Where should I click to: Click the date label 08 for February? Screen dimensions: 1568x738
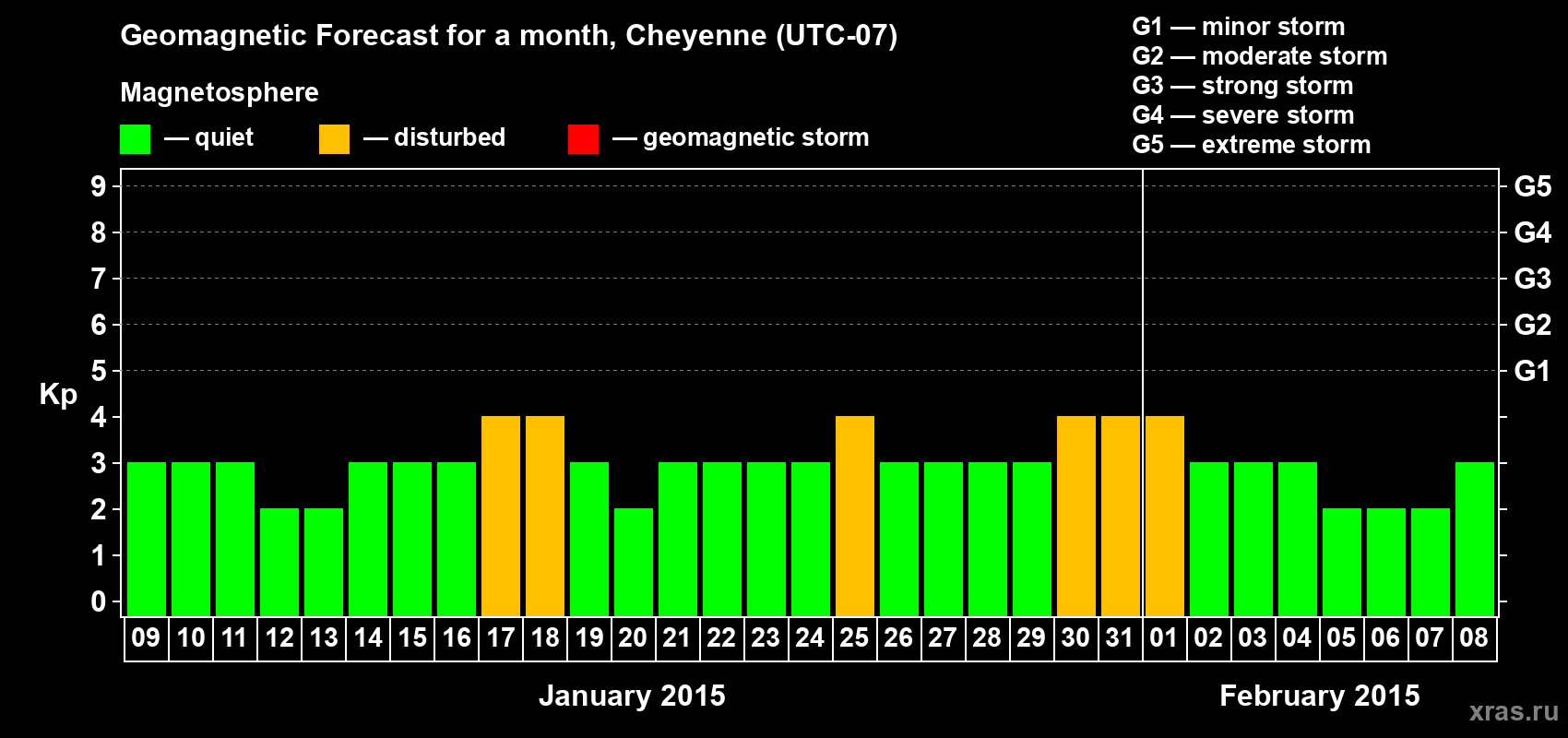(1474, 637)
